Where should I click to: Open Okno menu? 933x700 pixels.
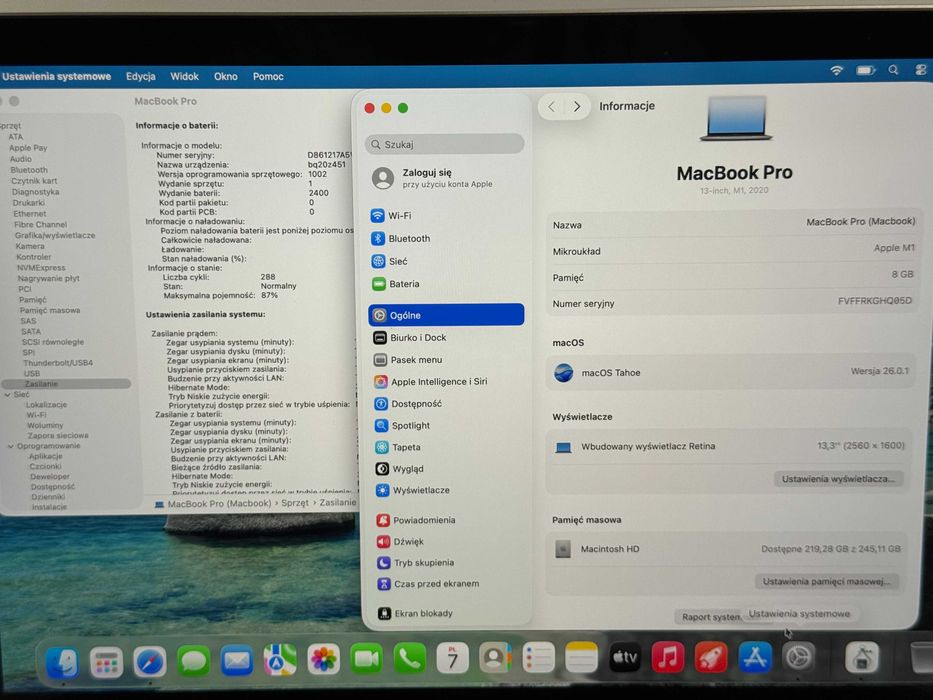[226, 76]
